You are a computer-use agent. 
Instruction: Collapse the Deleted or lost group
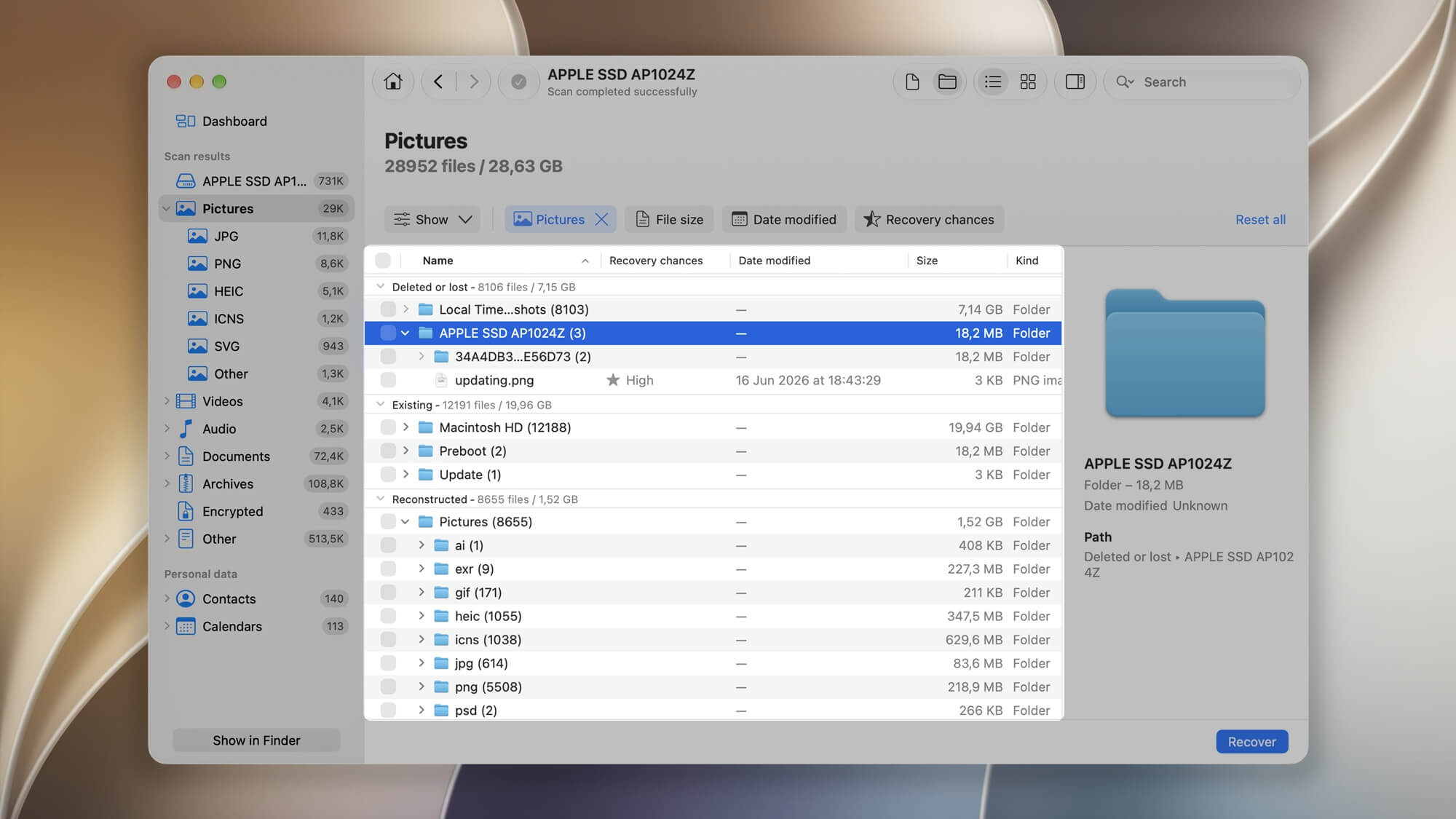pos(380,287)
